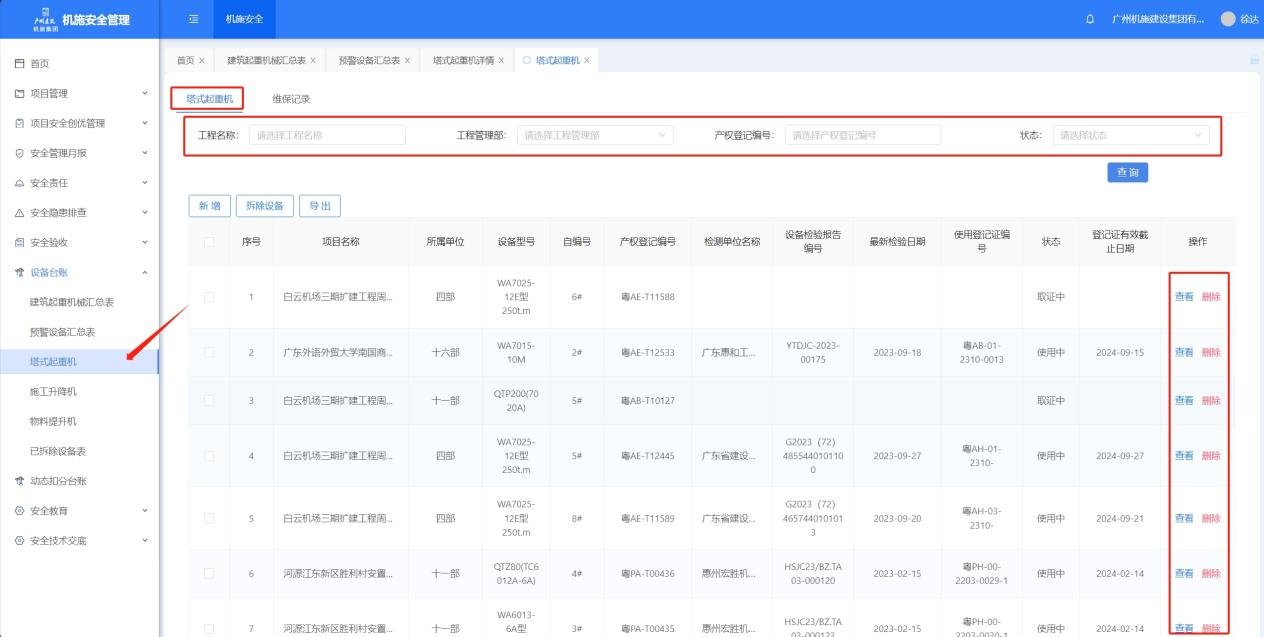The image size is (1264, 637).
Task: Click the 导出 export button
Action: [x=319, y=206]
